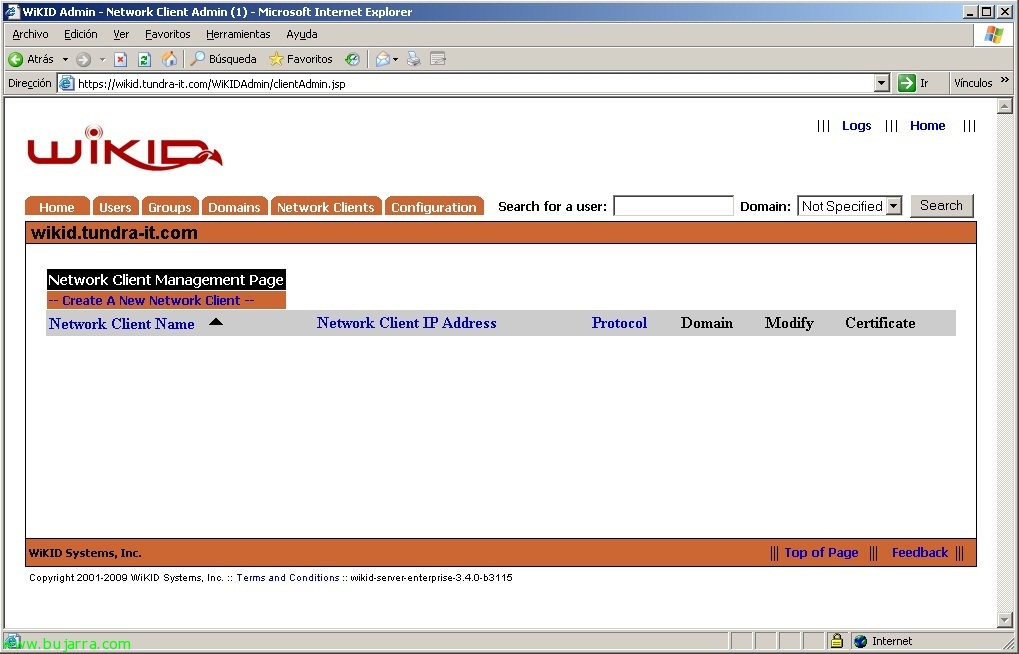Switch to the Domains tab

click(x=235, y=206)
